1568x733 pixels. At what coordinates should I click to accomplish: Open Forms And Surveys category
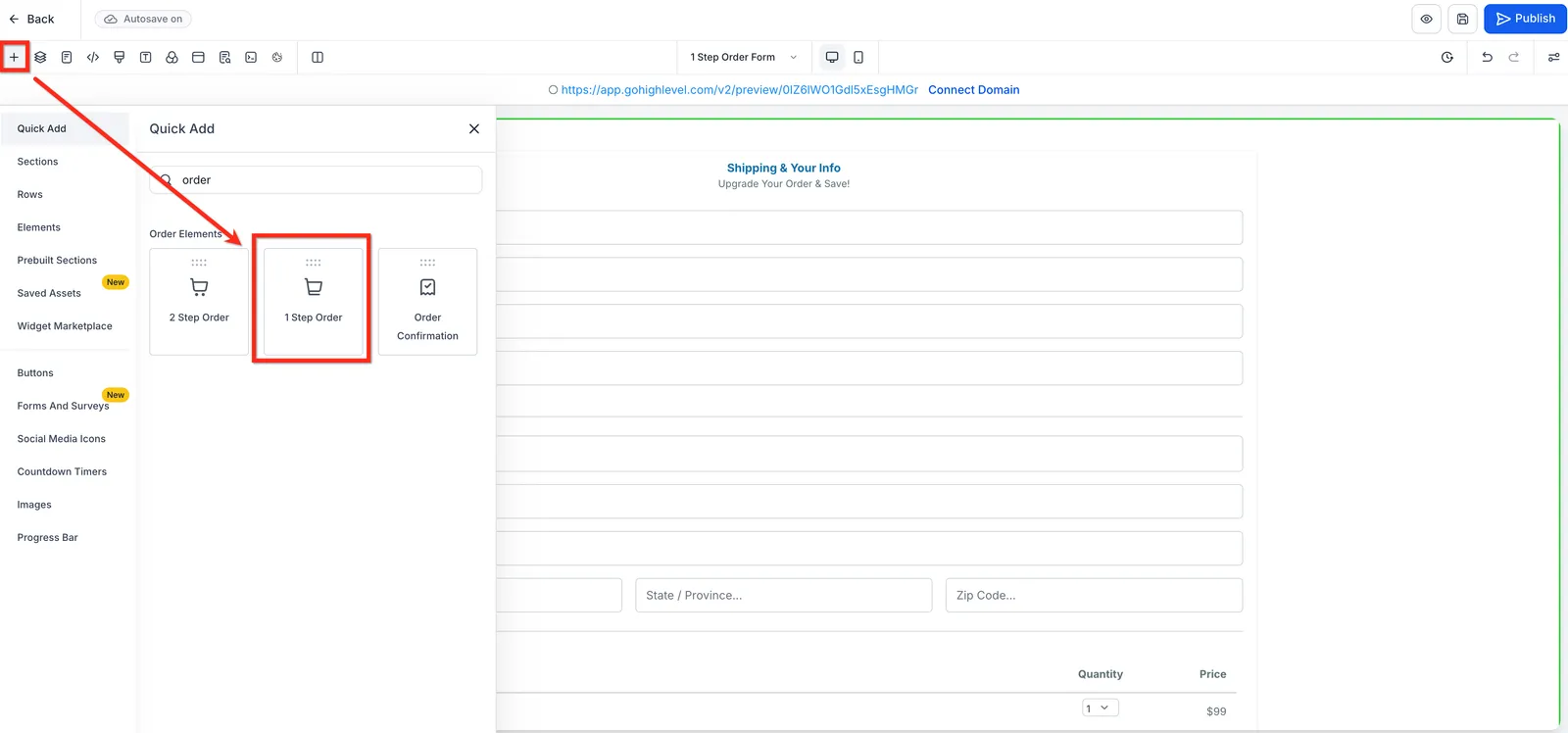[63, 406]
